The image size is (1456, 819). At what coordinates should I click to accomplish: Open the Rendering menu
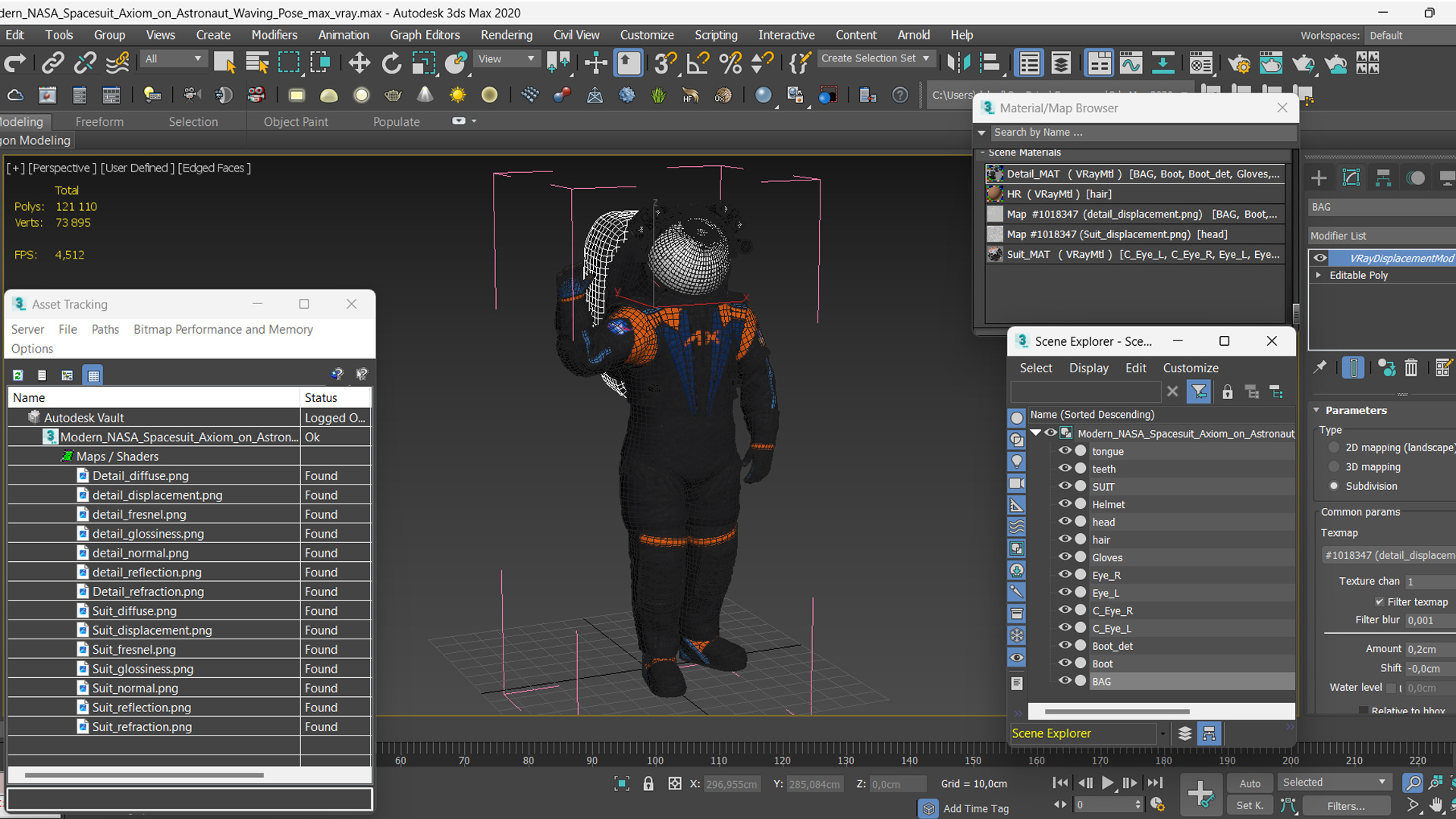(507, 35)
